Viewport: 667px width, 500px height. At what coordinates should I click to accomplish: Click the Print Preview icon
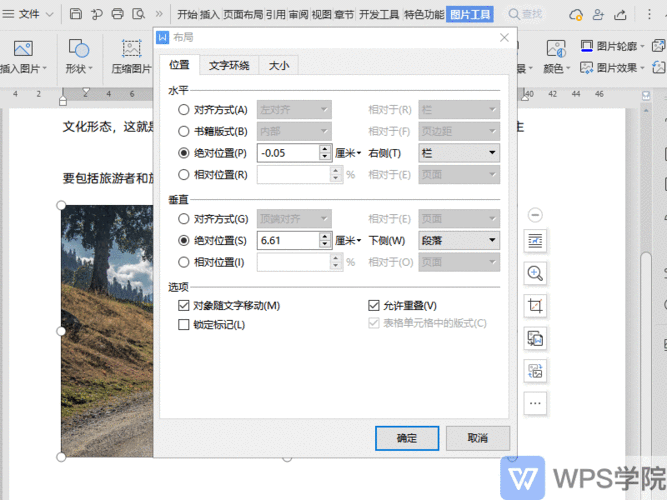point(139,14)
